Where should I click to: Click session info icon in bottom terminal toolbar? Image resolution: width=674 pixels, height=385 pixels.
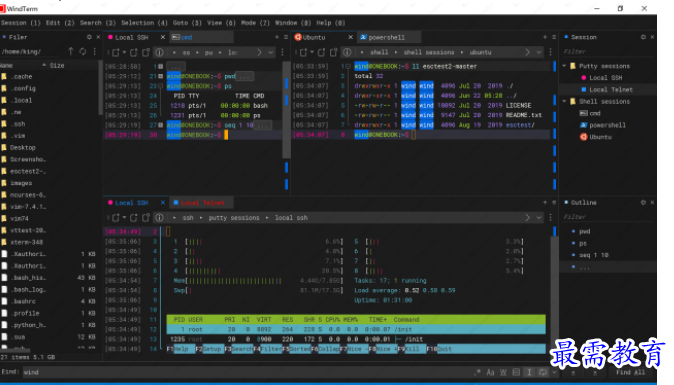(x=159, y=218)
